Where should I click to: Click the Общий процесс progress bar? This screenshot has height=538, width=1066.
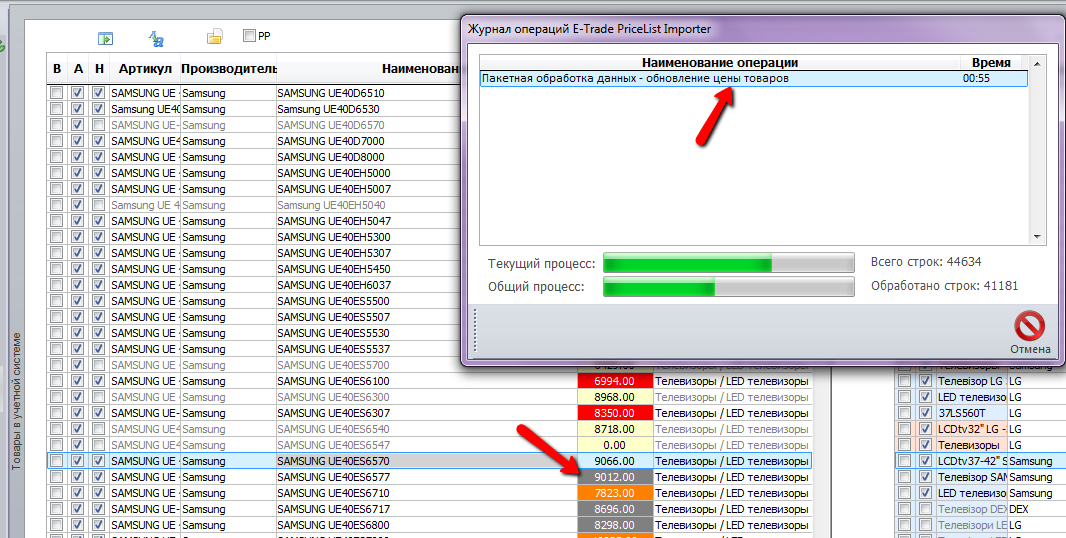click(x=728, y=286)
